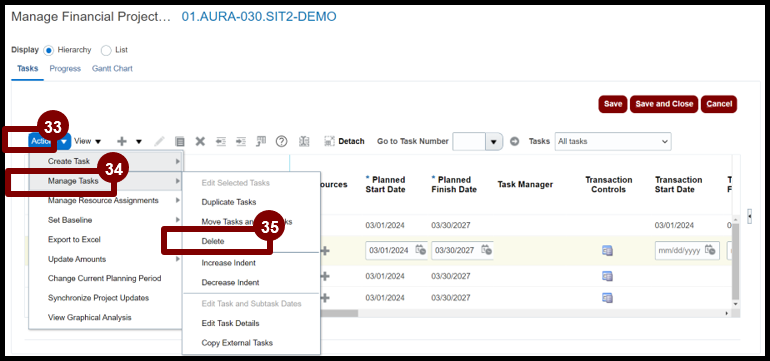Screen dimensions: 770x361
Task: Expand the Go to Task Number dropdown
Action: click(494, 141)
